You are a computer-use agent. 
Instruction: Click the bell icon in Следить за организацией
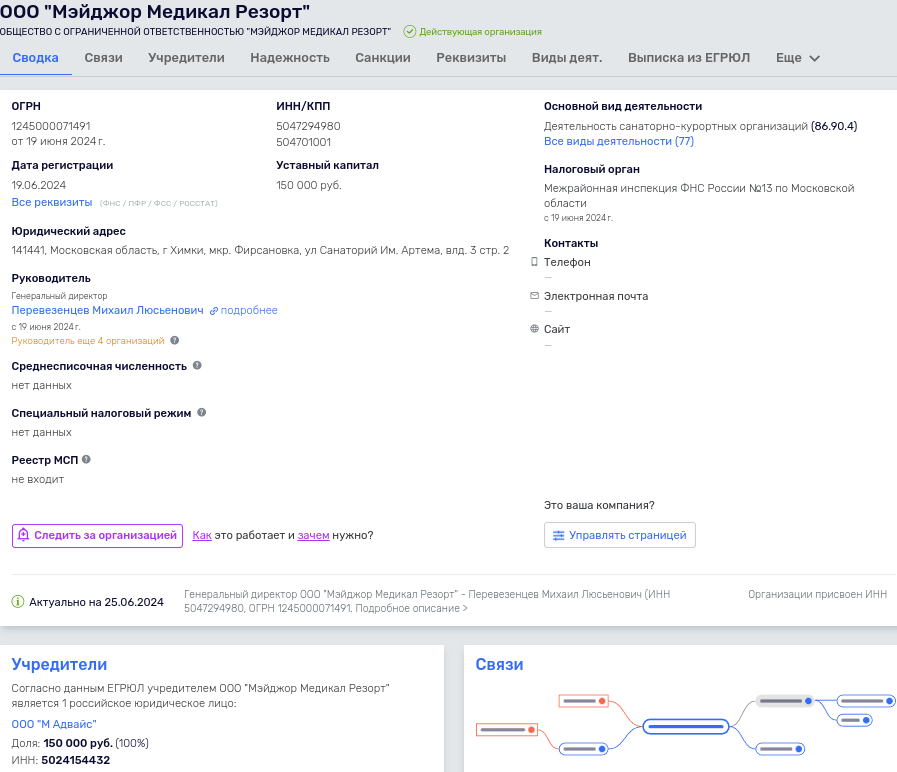(x=23, y=535)
